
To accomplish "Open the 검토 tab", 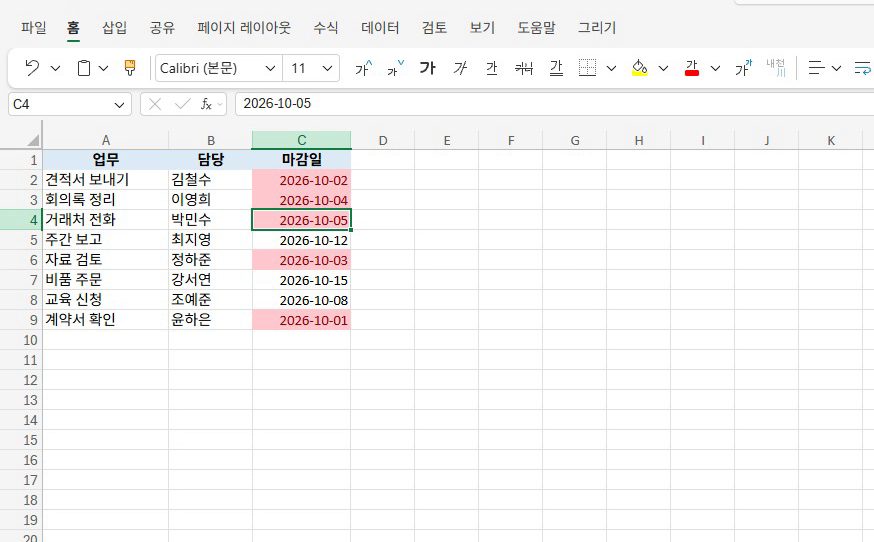I will coord(434,27).
